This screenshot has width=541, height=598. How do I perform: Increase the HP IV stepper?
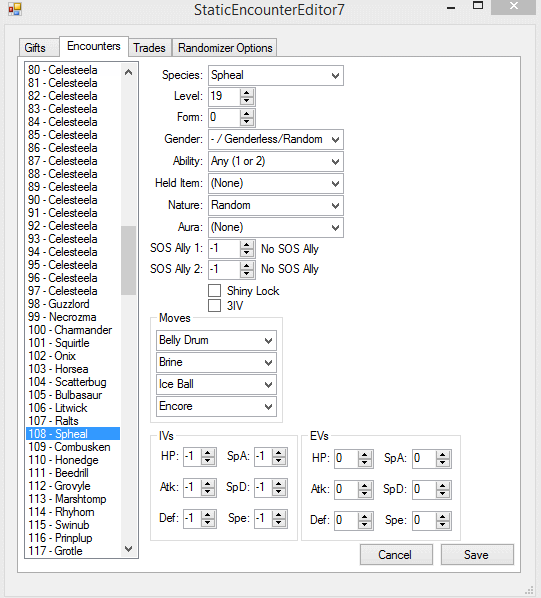point(207,453)
